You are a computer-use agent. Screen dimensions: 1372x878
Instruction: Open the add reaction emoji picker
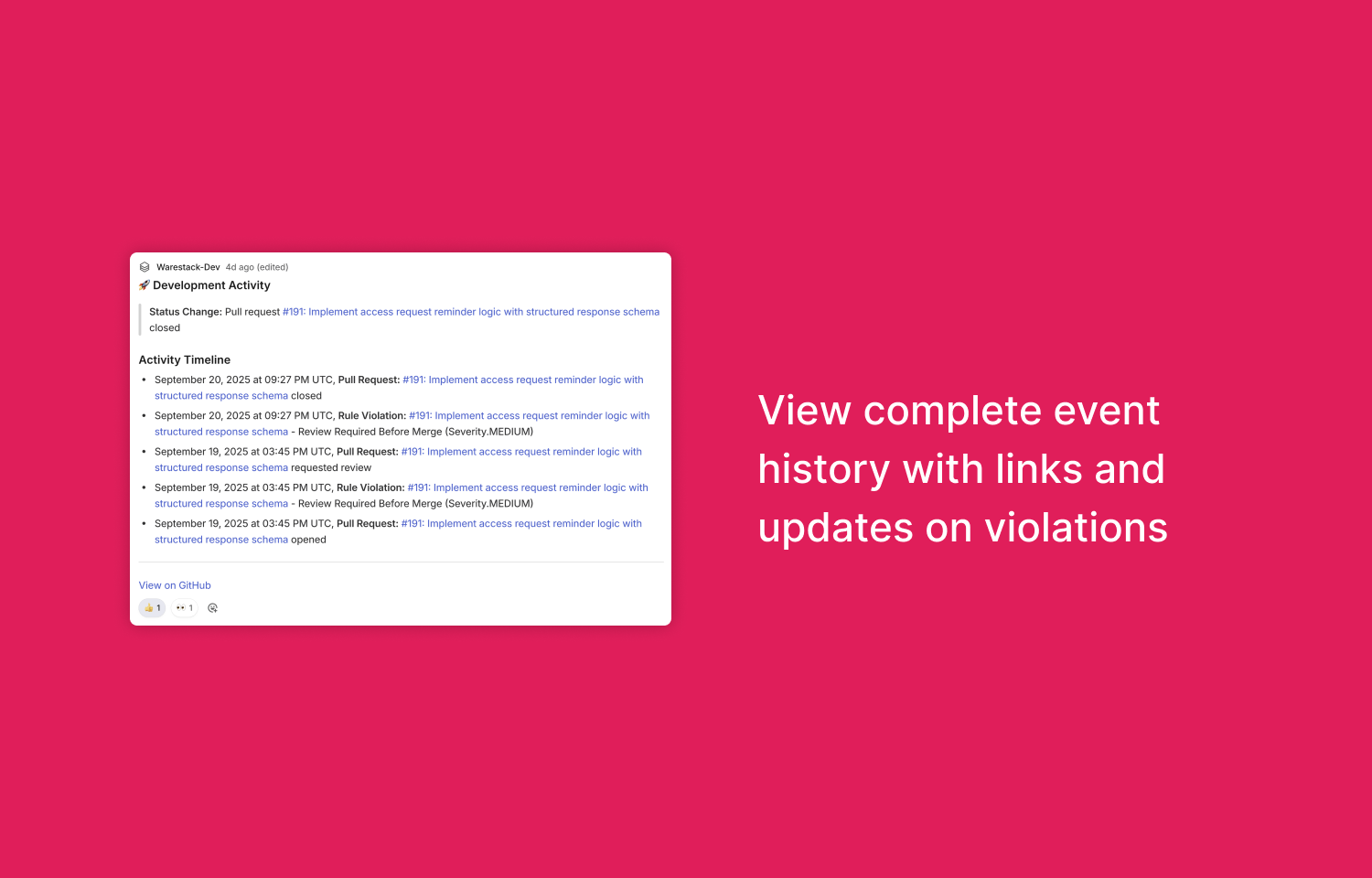pyautogui.click(x=213, y=608)
